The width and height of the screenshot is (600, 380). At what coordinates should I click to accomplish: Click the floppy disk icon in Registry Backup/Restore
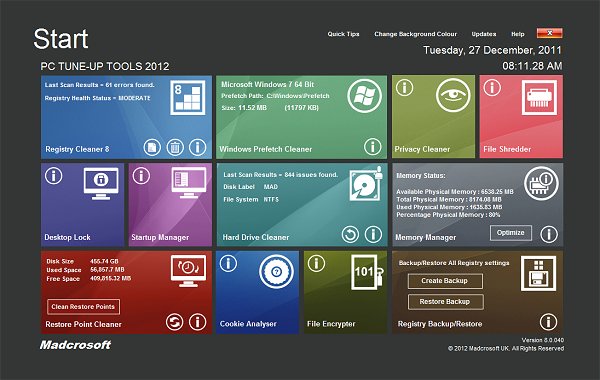point(538,273)
